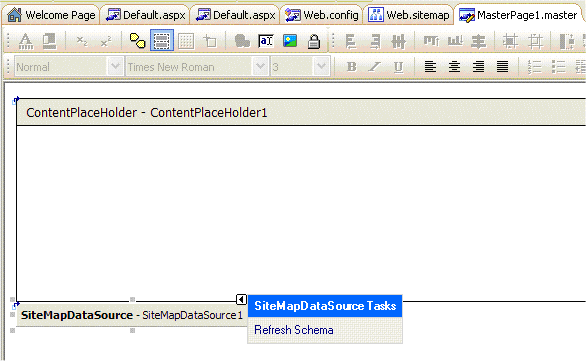Open the Normal block format dropdown
This screenshot has width=586, height=361.
click(x=115, y=67)
